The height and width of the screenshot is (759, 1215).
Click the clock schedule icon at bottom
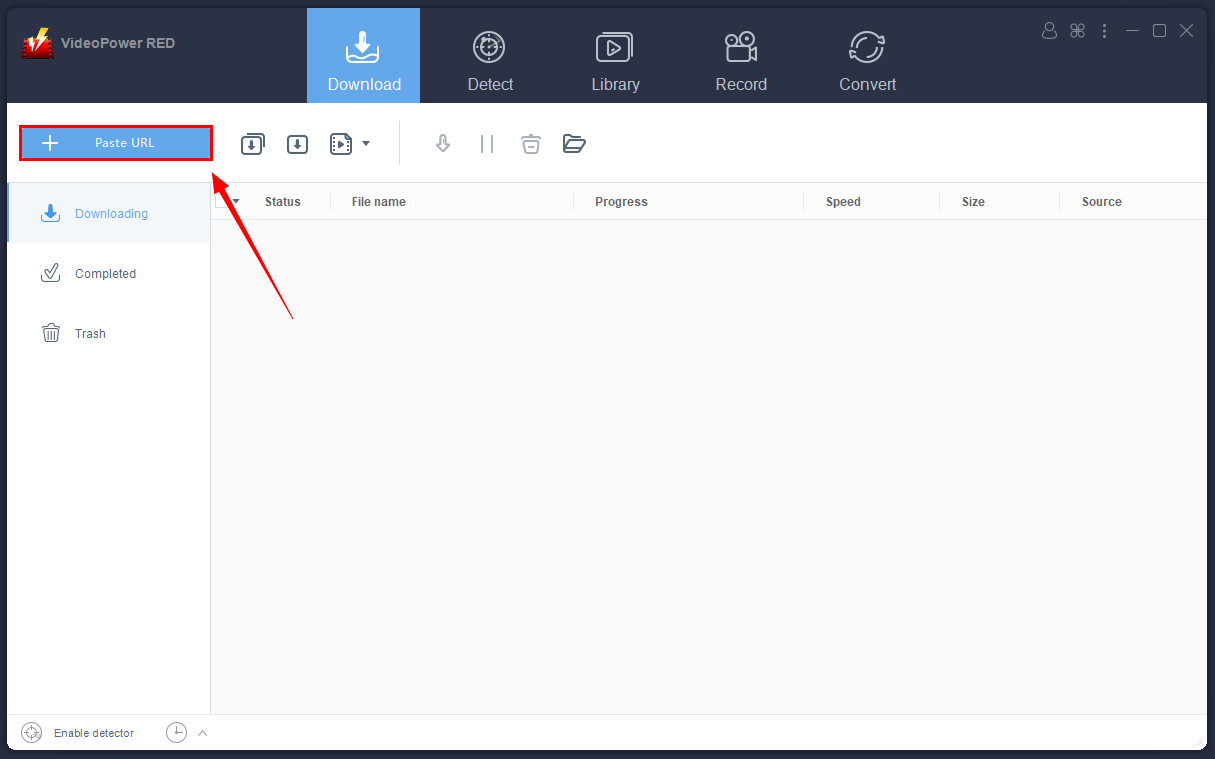pyautogui.click(x=176, y=733)
